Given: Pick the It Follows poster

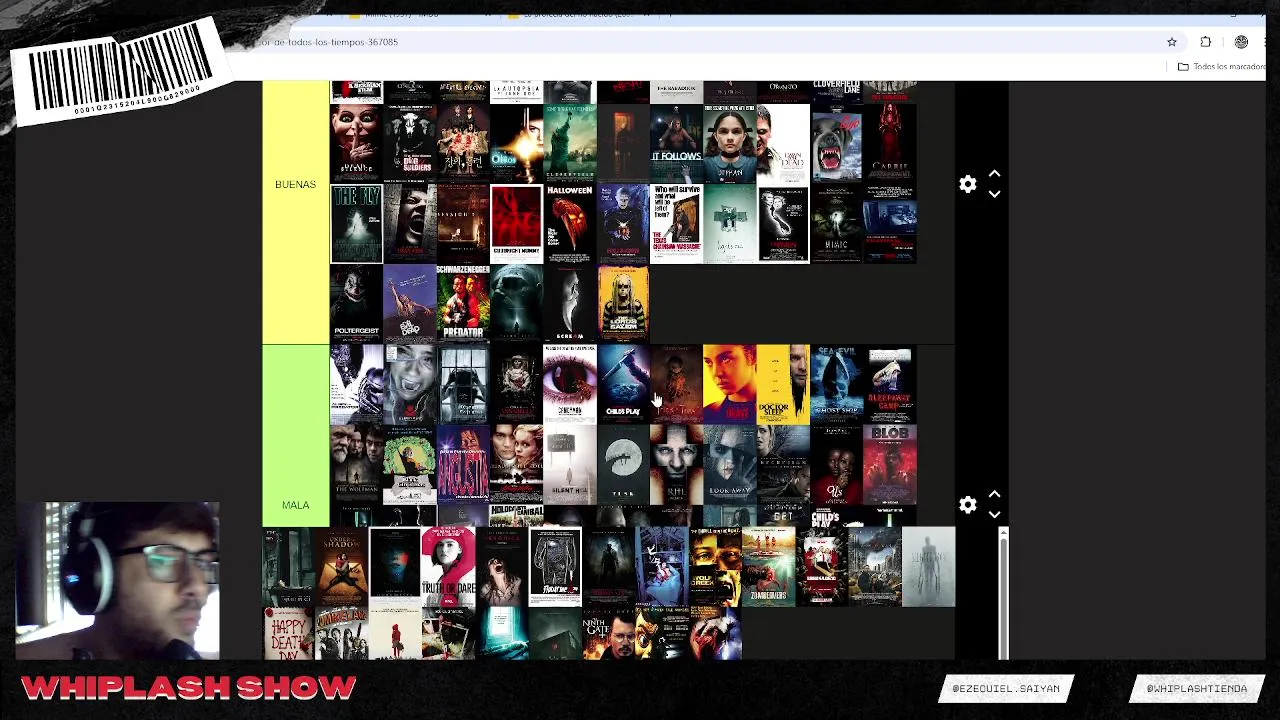Looking at the screenshot, I should [x=676, y=143].
